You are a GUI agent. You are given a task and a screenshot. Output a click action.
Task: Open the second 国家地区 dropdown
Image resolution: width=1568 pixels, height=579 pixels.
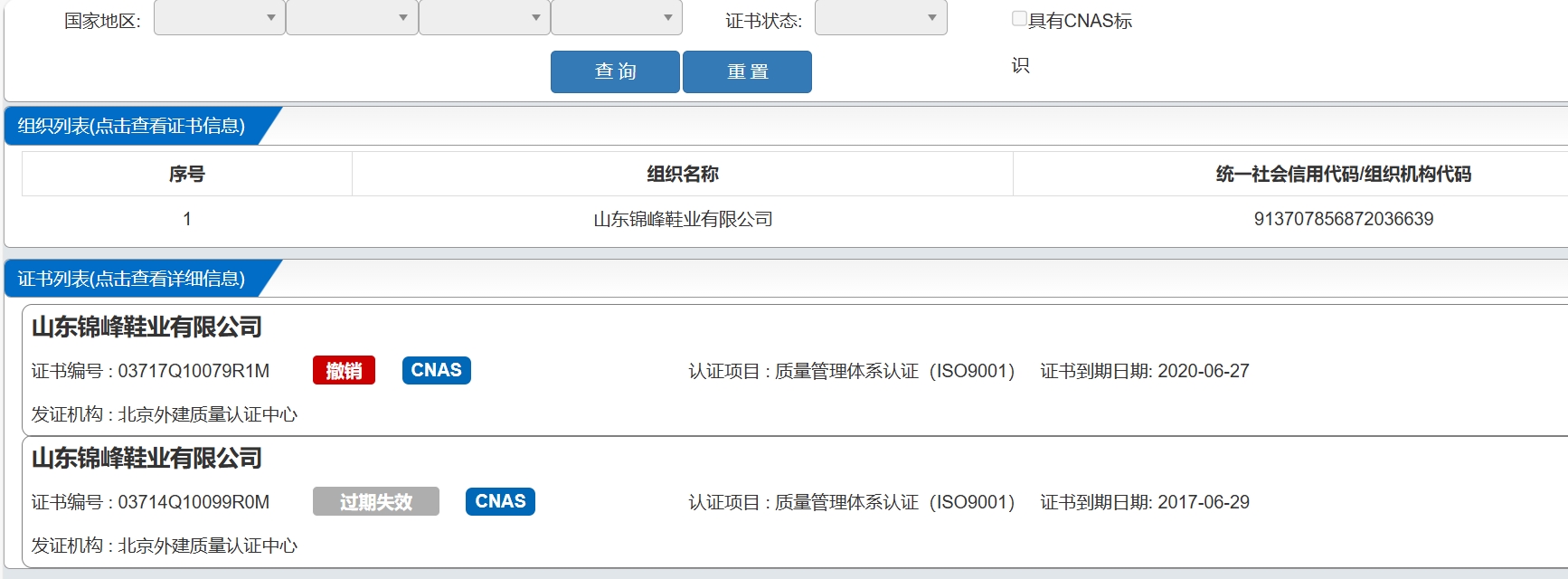click(352, 18)
